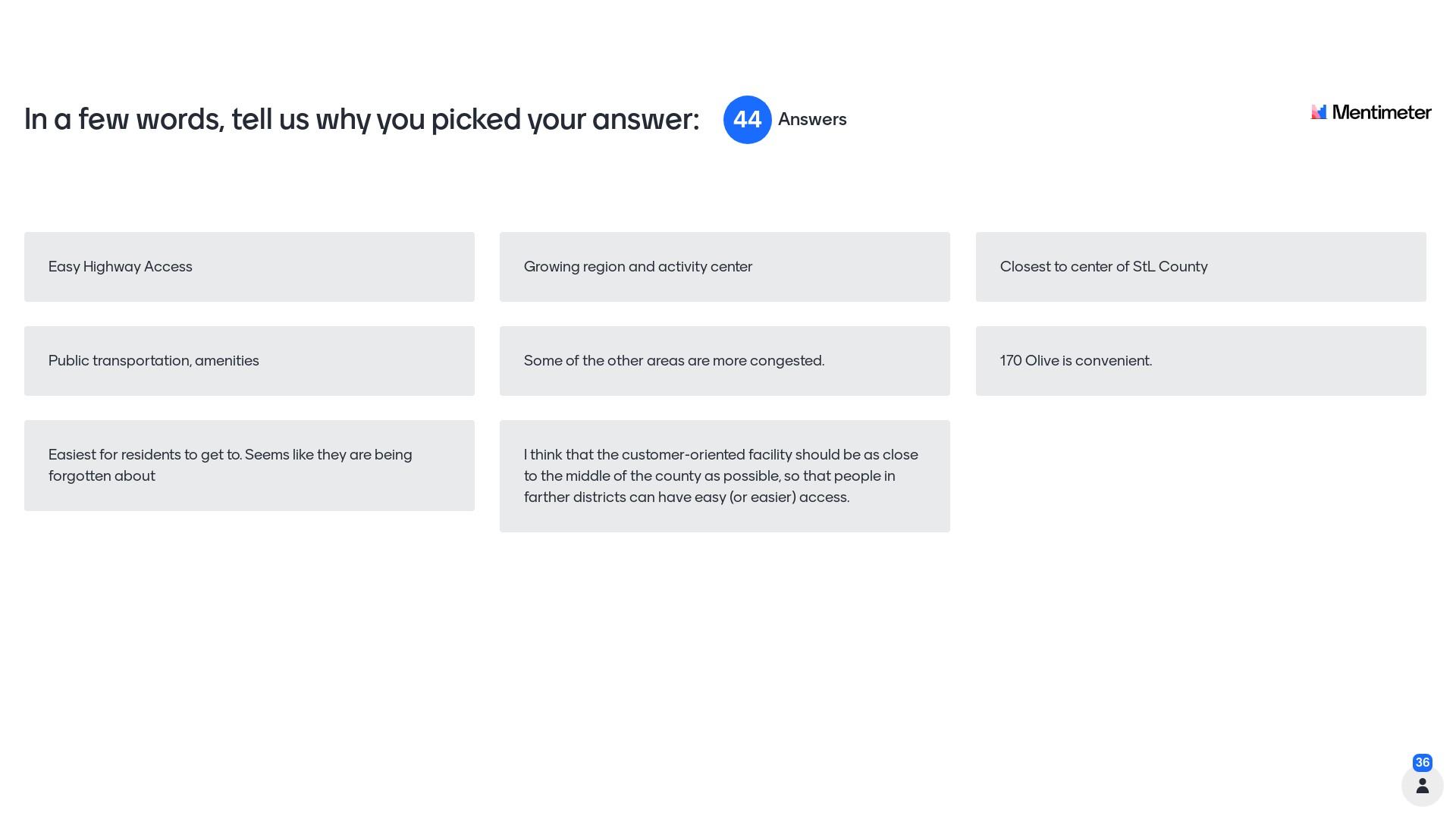Image resolution: width=1456 pixels, height=819 pixels.
Task: Click the words 'forgotten about' in response
Action: [x=102, y=476]
